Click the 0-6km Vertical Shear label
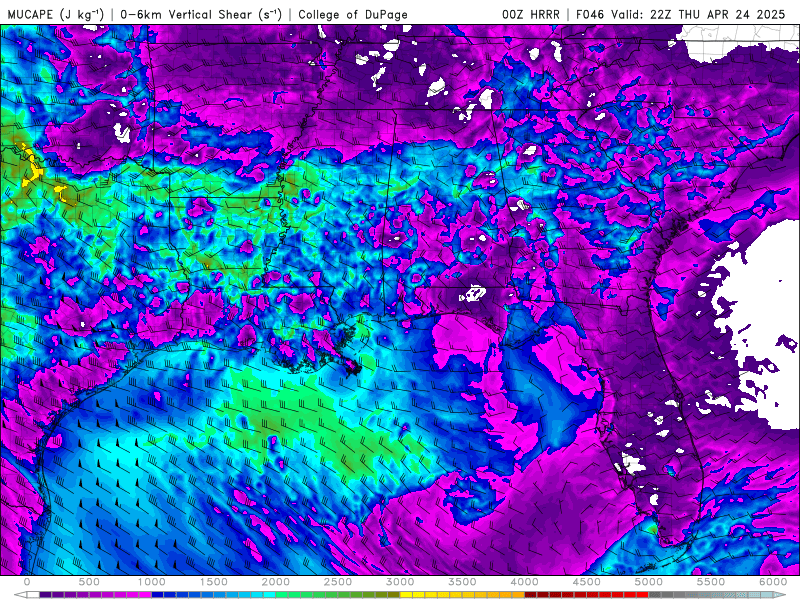This screenshot has height=600, width=800. 201,14
